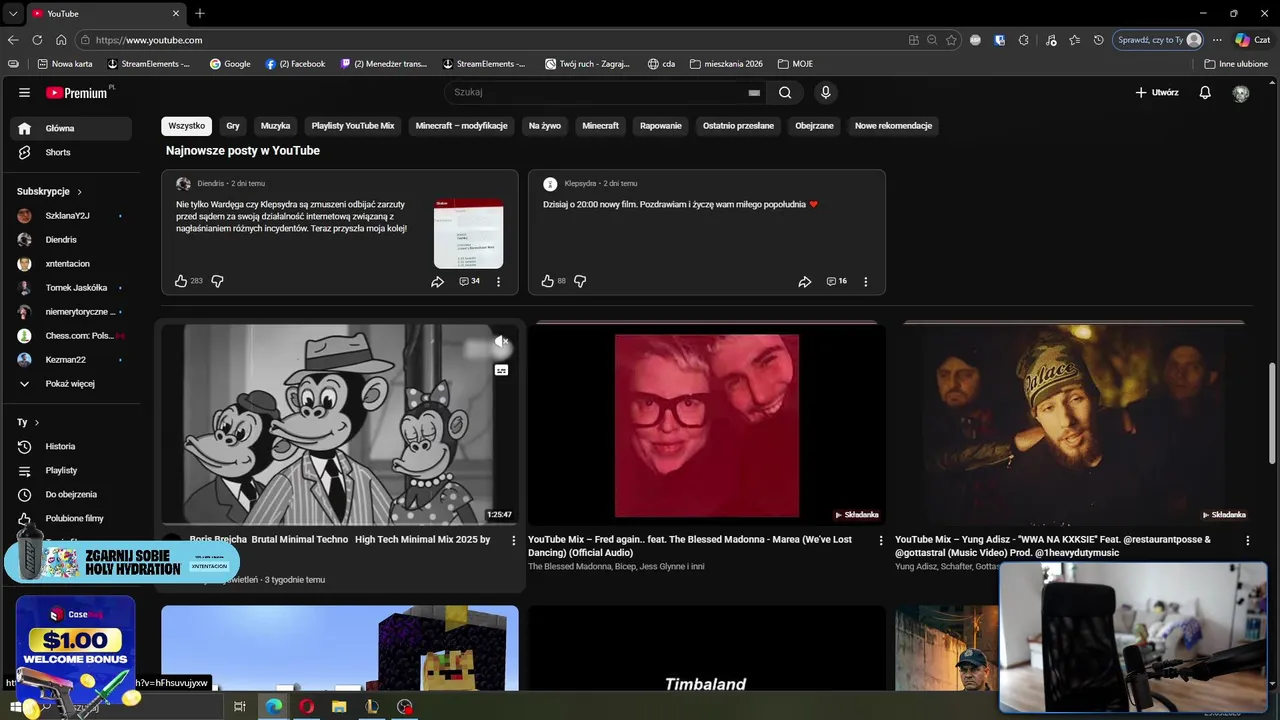Expand the Subskrypcje section chevron
The width and height of the screenshot is (1280, 720).
pos(79,191)
